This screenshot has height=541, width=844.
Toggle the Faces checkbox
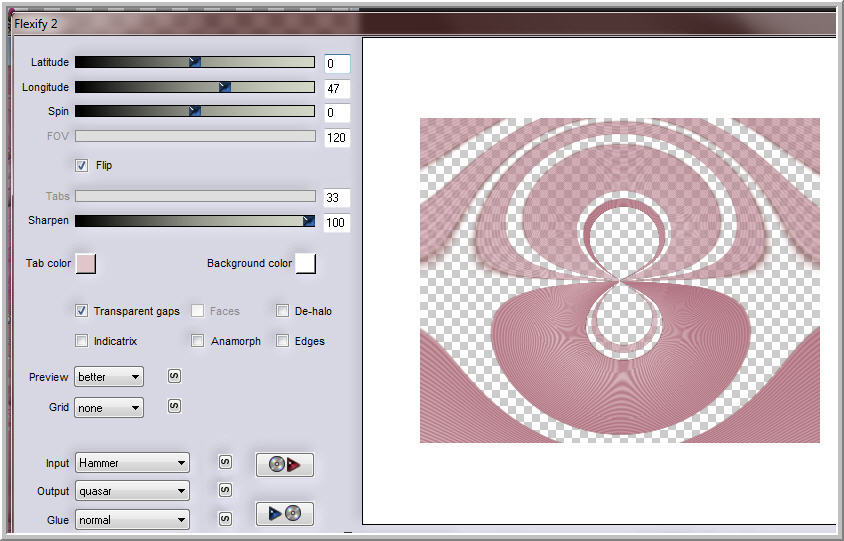198,311
